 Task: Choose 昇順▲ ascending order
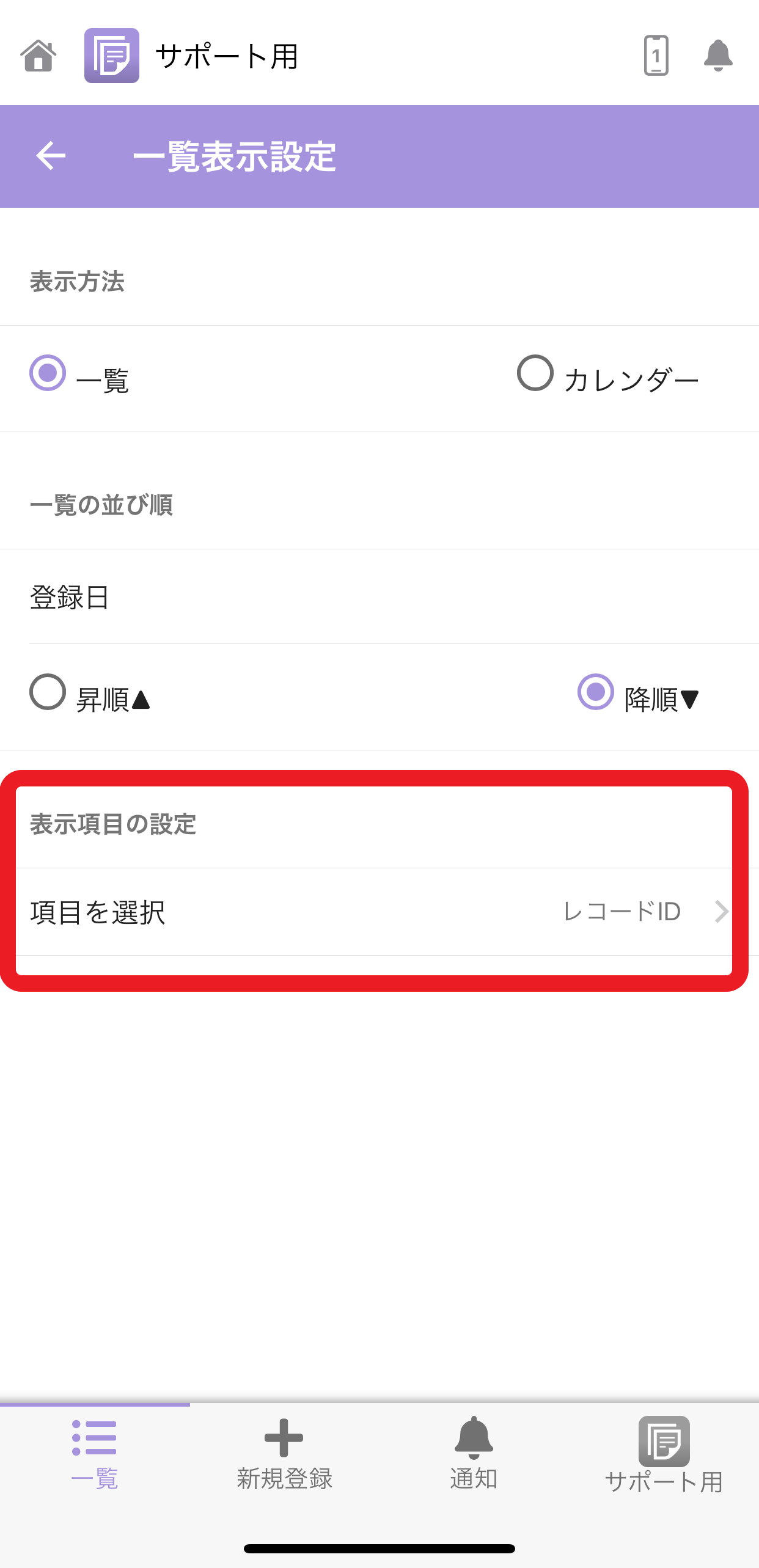(x=48, y=692)
